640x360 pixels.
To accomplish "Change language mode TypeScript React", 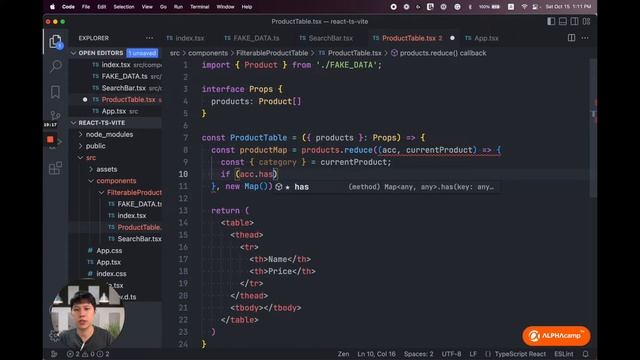I will (x=520, y=354).
